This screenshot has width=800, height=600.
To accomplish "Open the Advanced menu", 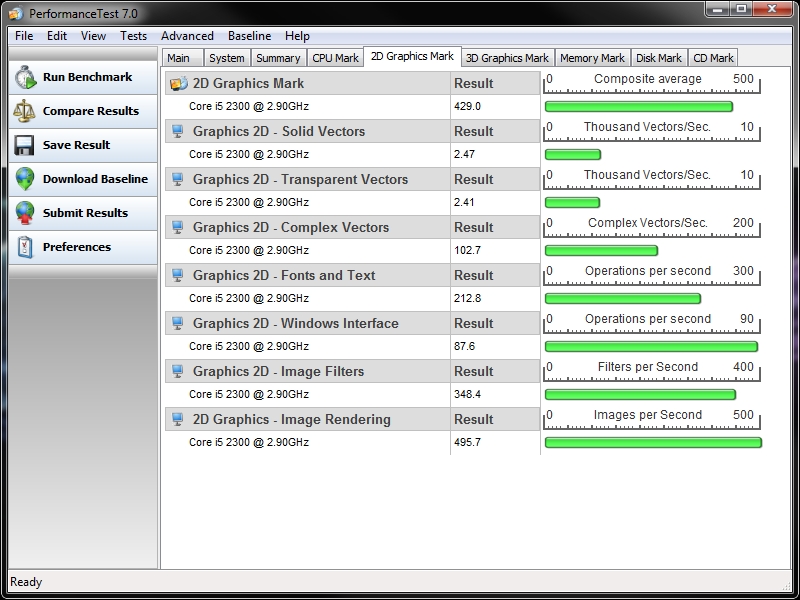I will [187, 36].
